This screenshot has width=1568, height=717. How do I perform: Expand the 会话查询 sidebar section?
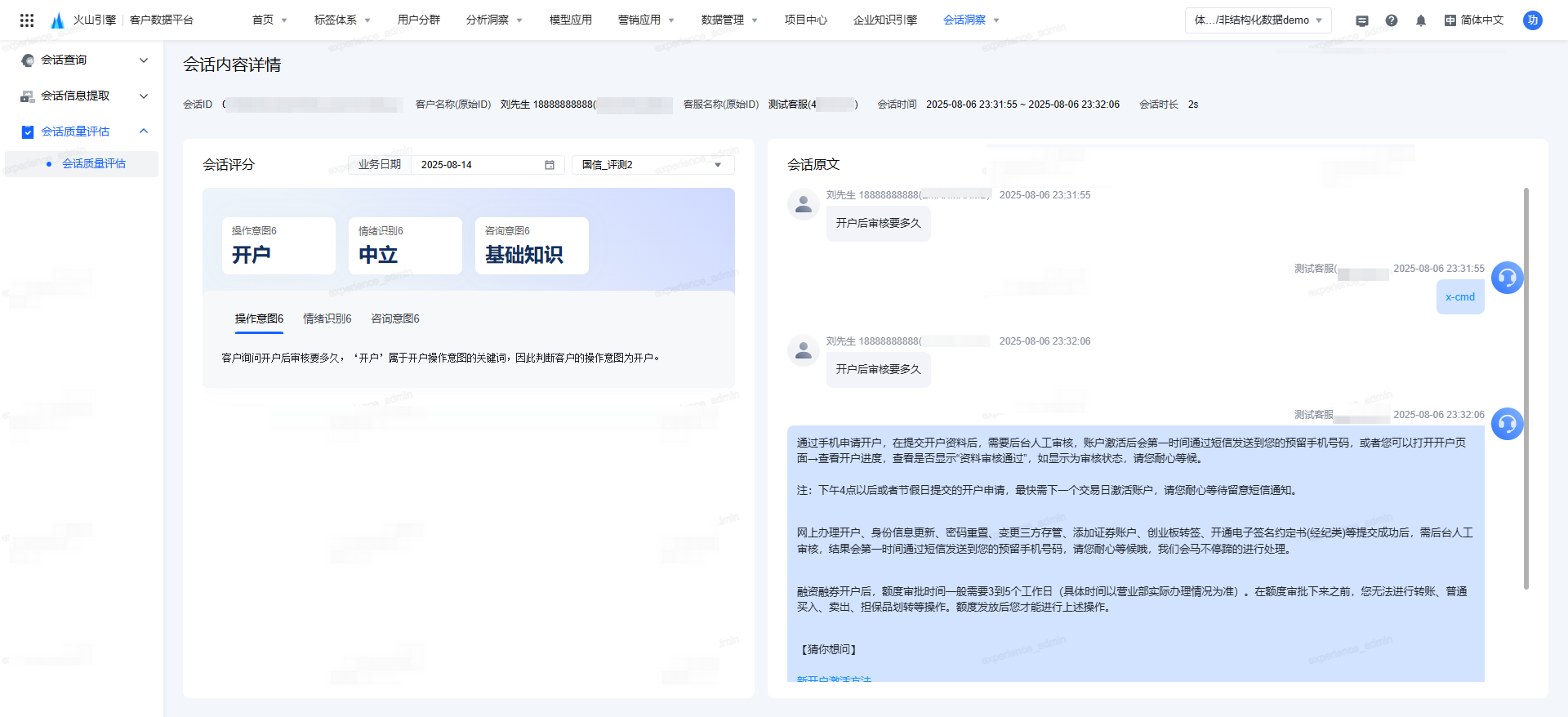click(x=144, y=60)
